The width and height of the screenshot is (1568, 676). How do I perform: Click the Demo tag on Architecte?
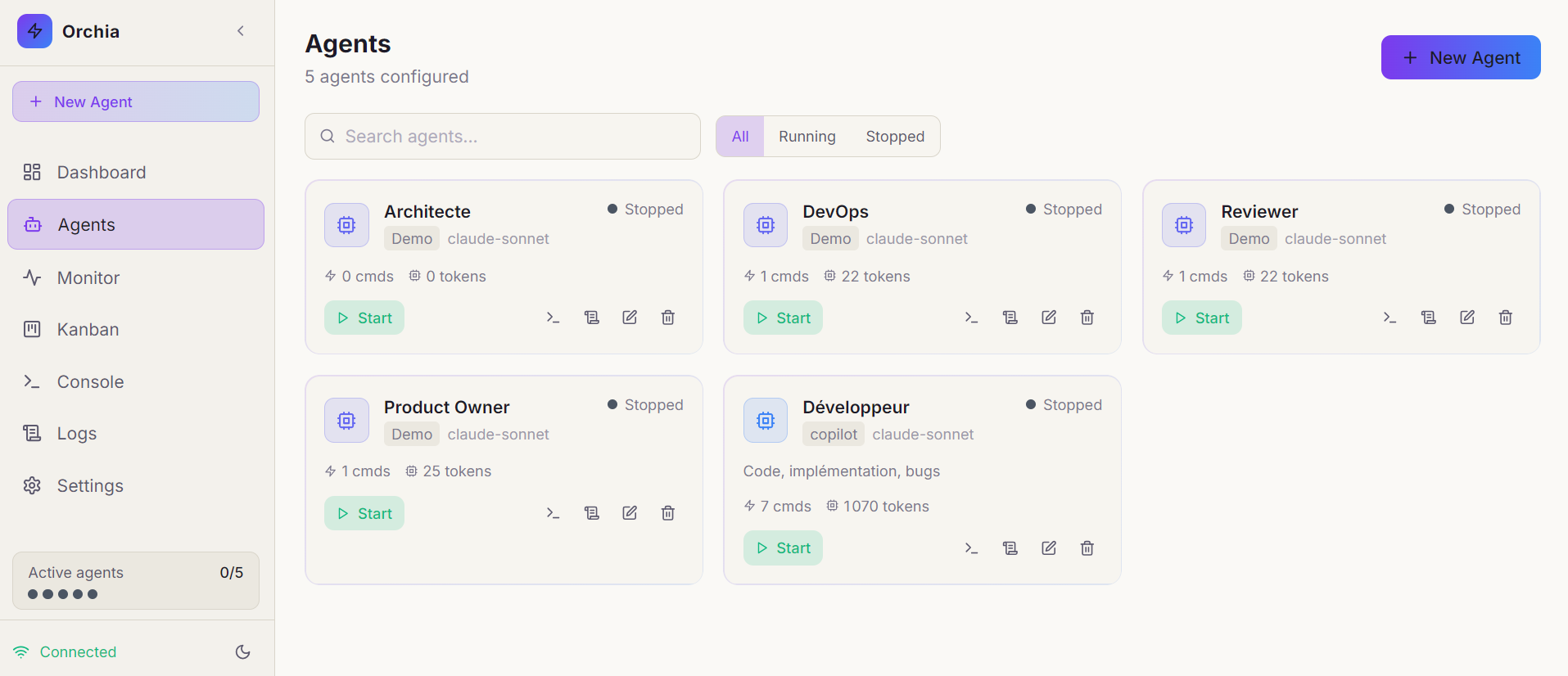click(412, 239)
